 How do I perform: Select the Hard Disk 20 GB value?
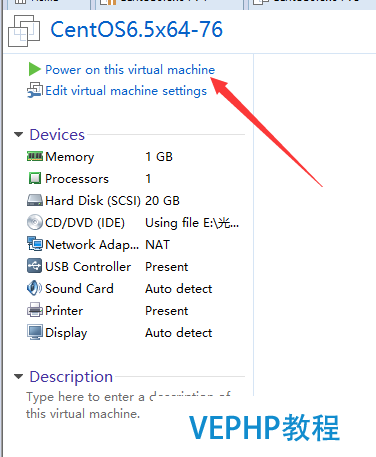162,201
